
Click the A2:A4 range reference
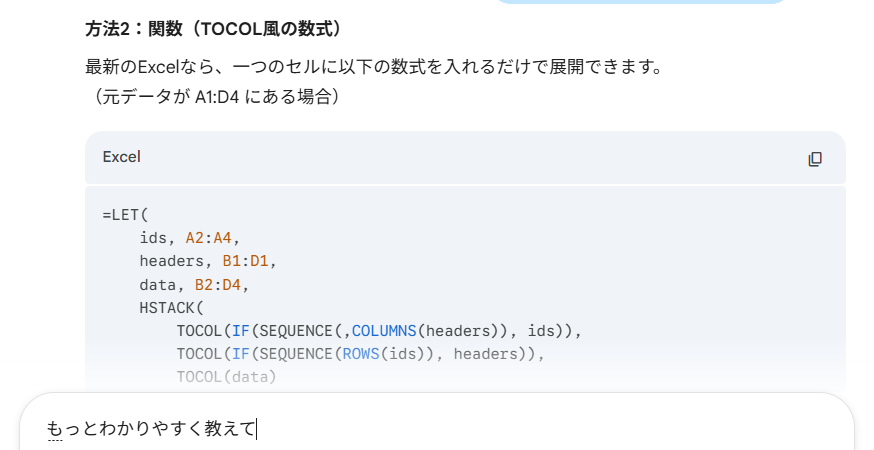(x=212, y=238)
